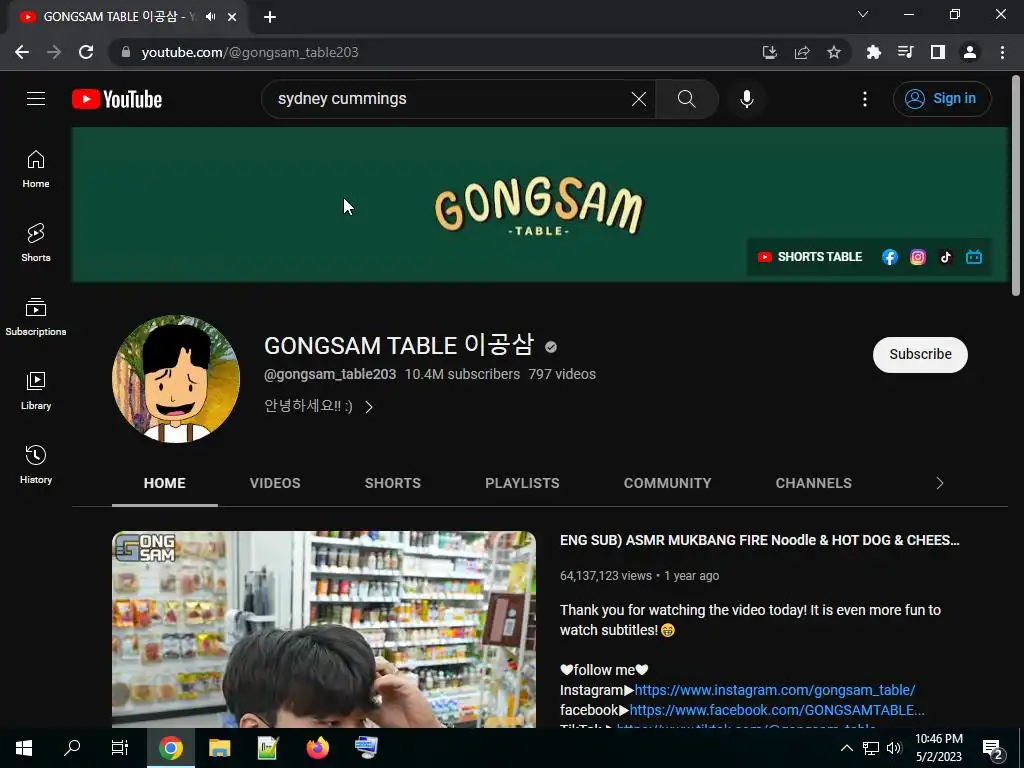
Task: Click the address bar URL
Action: point(249,52)
